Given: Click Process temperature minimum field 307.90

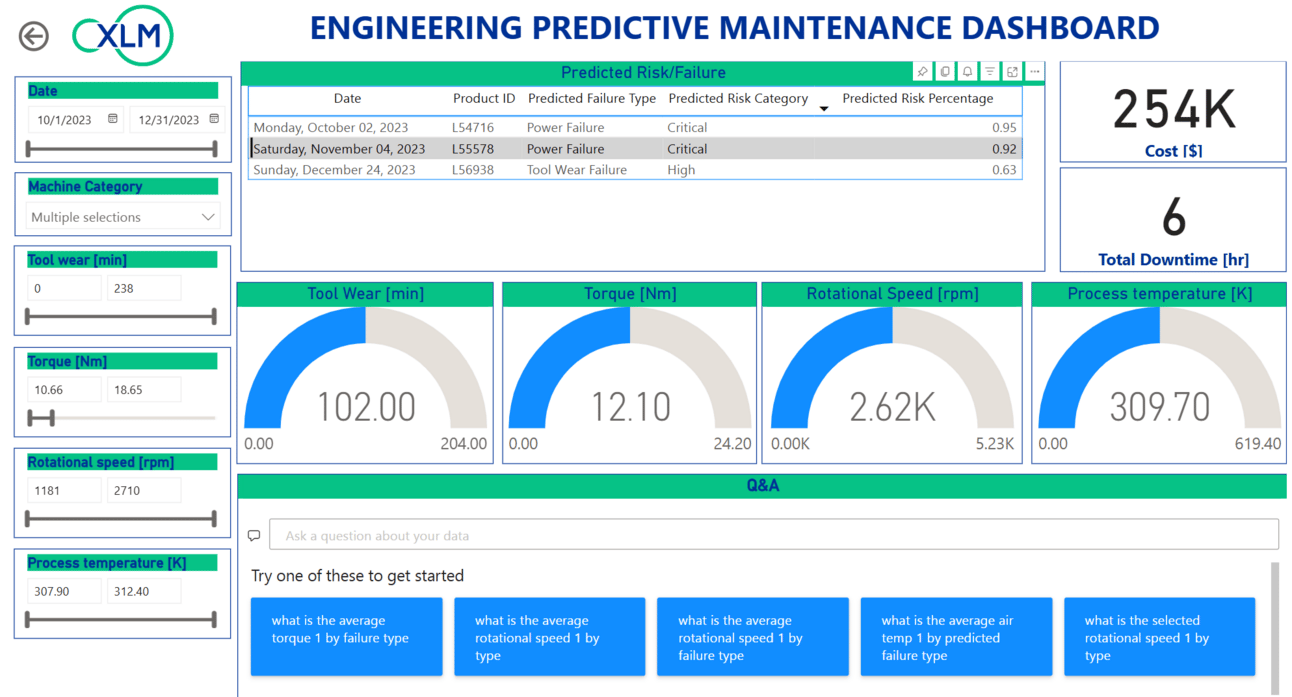Looking at the screenshot, I should (x=64, y=592).
